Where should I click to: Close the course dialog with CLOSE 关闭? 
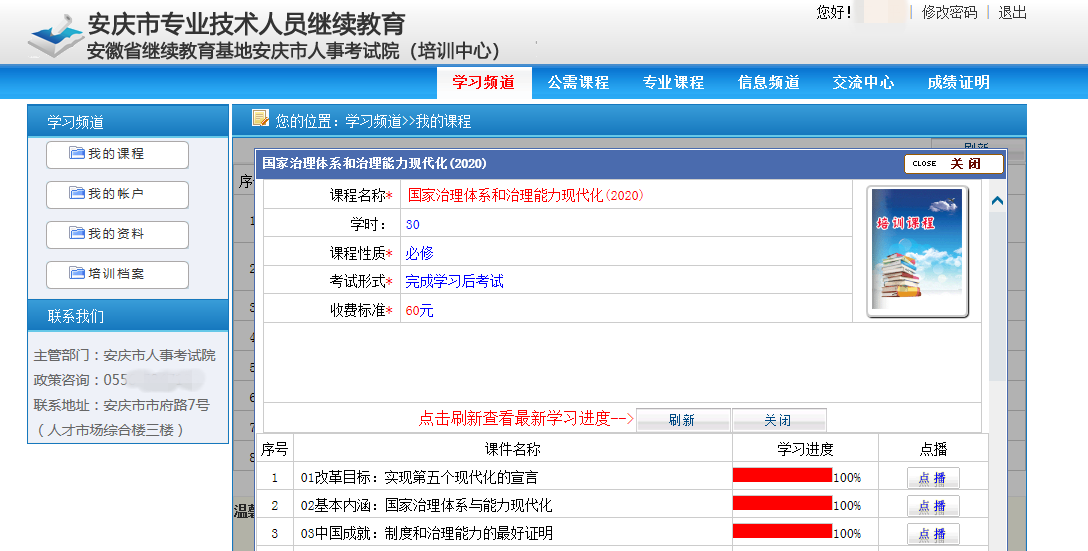coord(953,164)
